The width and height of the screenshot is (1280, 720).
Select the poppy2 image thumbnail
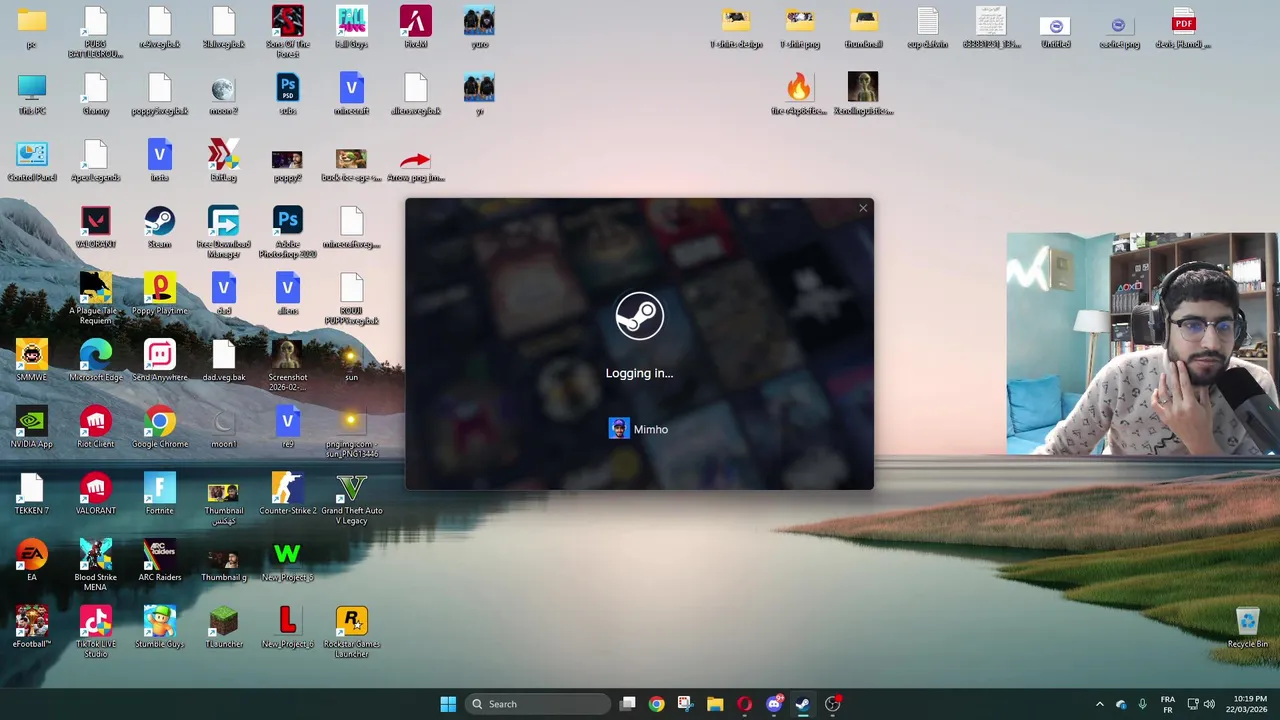[x=287, y=165]
